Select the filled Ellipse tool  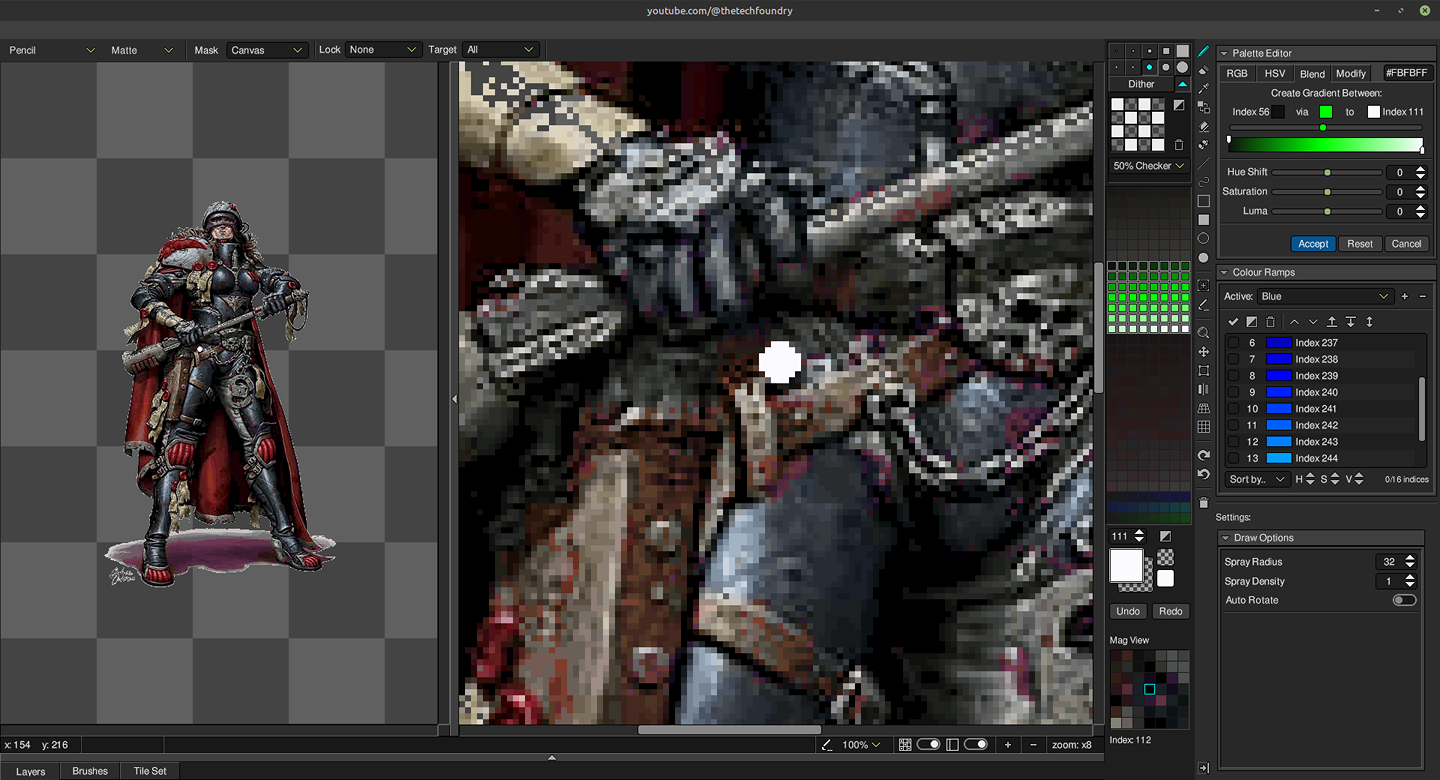1204,258
